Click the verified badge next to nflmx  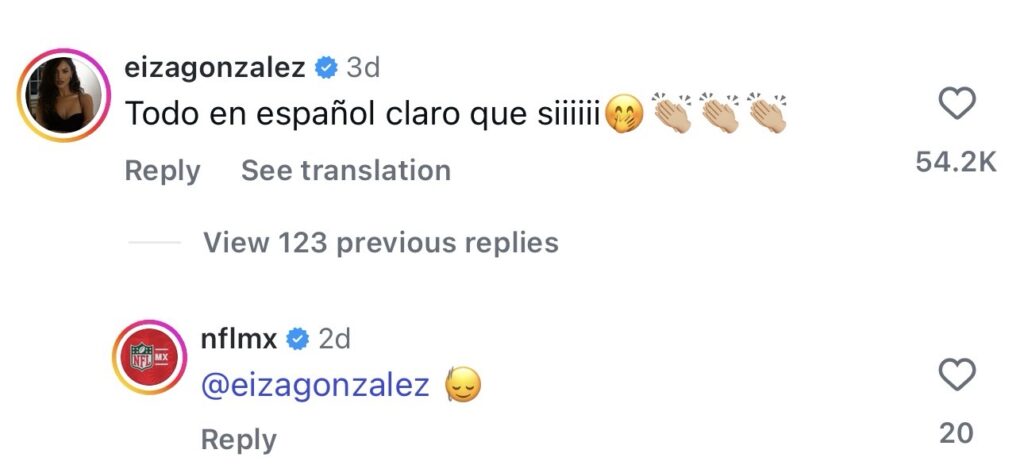(x=297, y=339)
